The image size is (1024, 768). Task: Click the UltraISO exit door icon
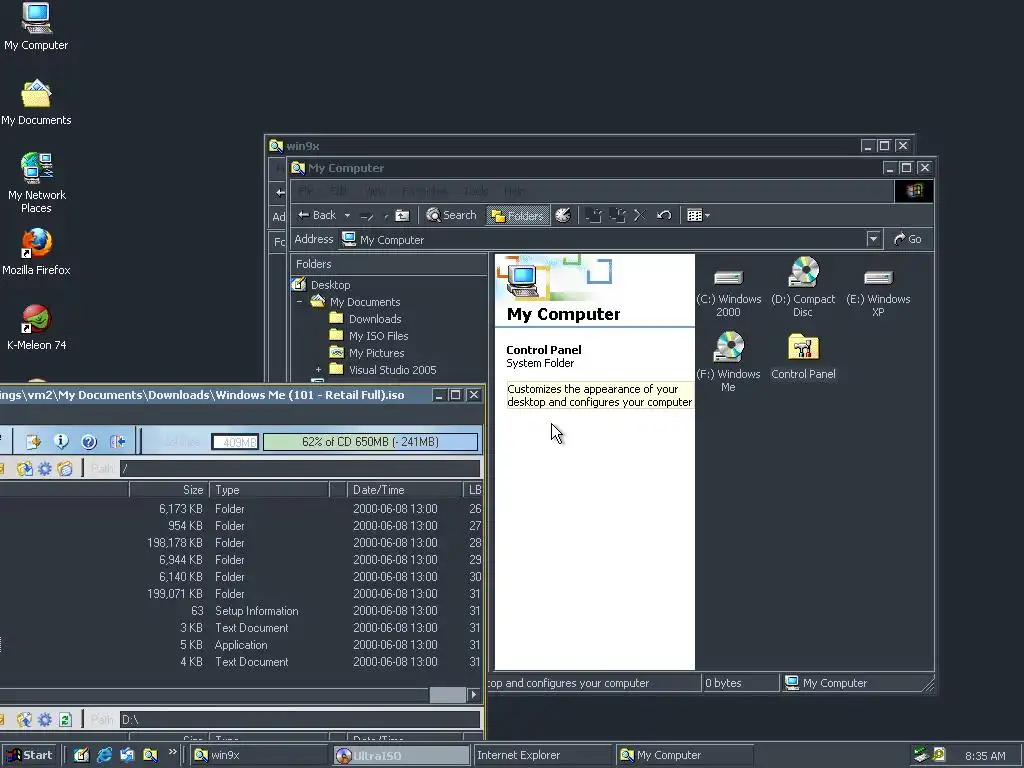[x=118, y=441]
